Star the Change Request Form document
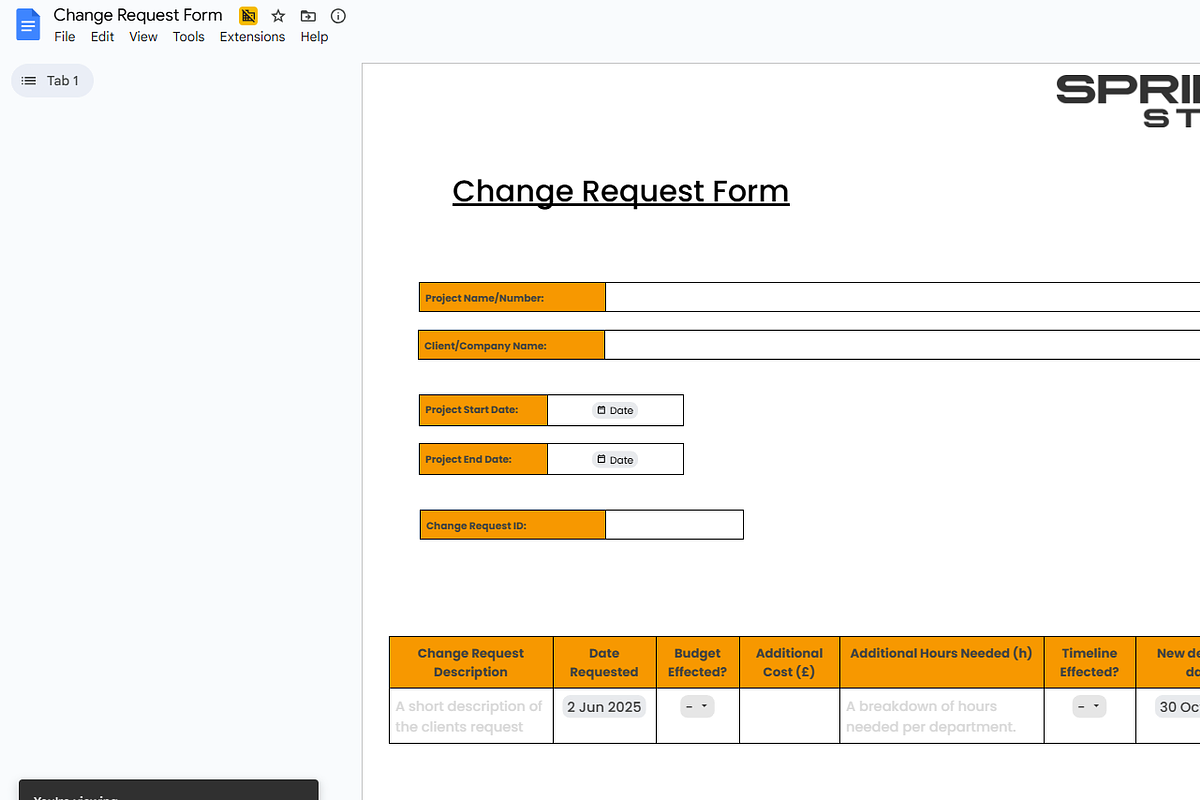The image size is (1200, 800). (278, 16)
